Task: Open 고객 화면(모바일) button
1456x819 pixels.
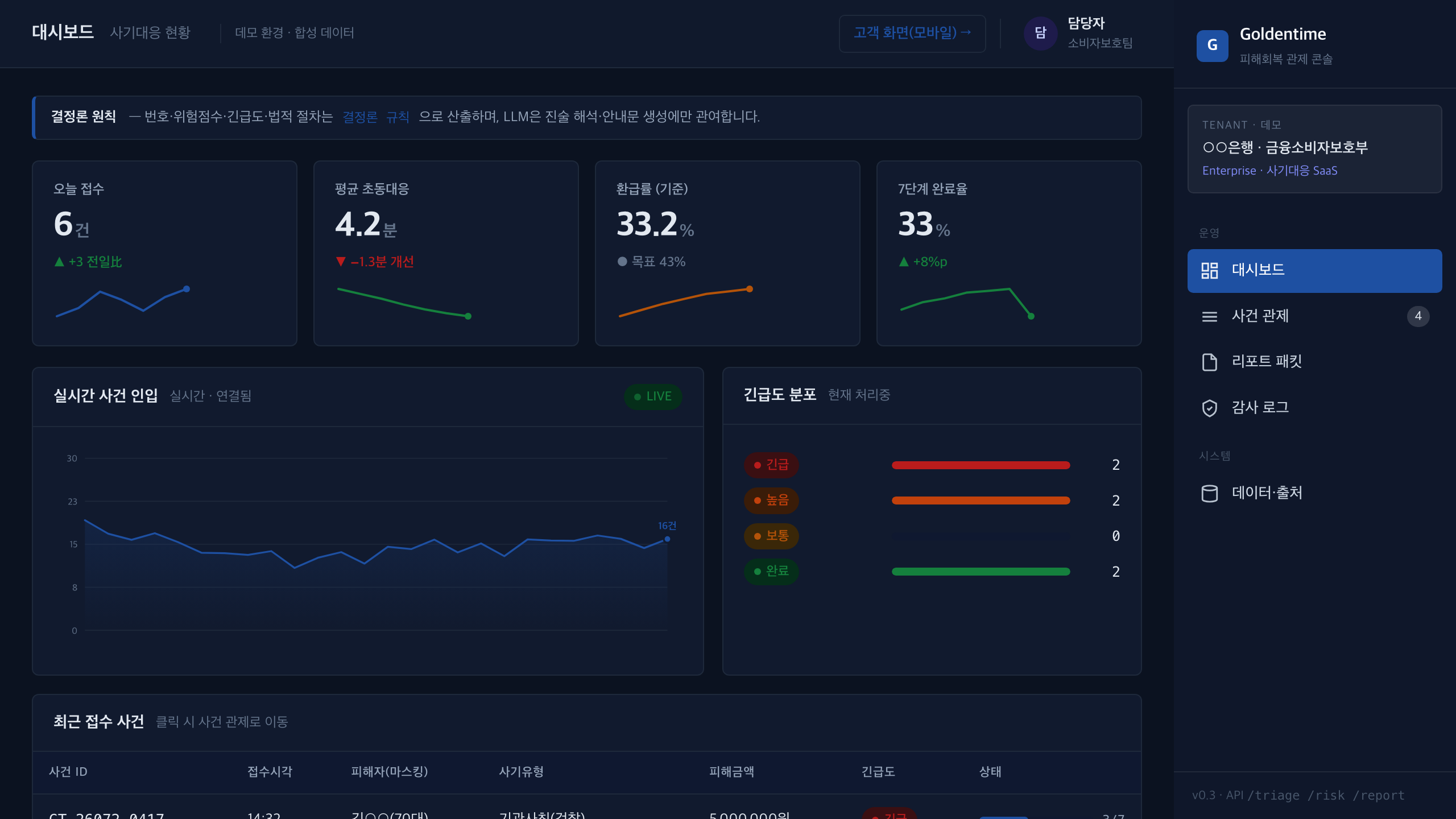Action: click(x=912, y=33)
